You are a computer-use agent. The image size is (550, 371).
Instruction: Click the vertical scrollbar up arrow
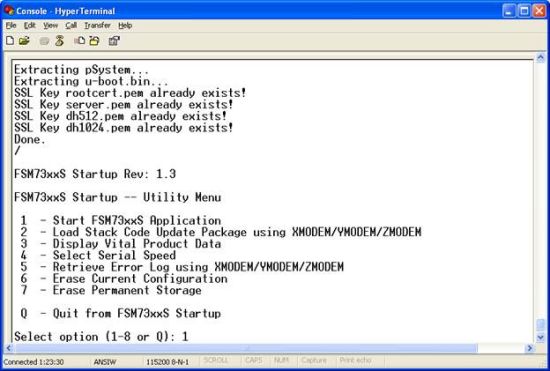pyautogui.click(x=541, y=57)
